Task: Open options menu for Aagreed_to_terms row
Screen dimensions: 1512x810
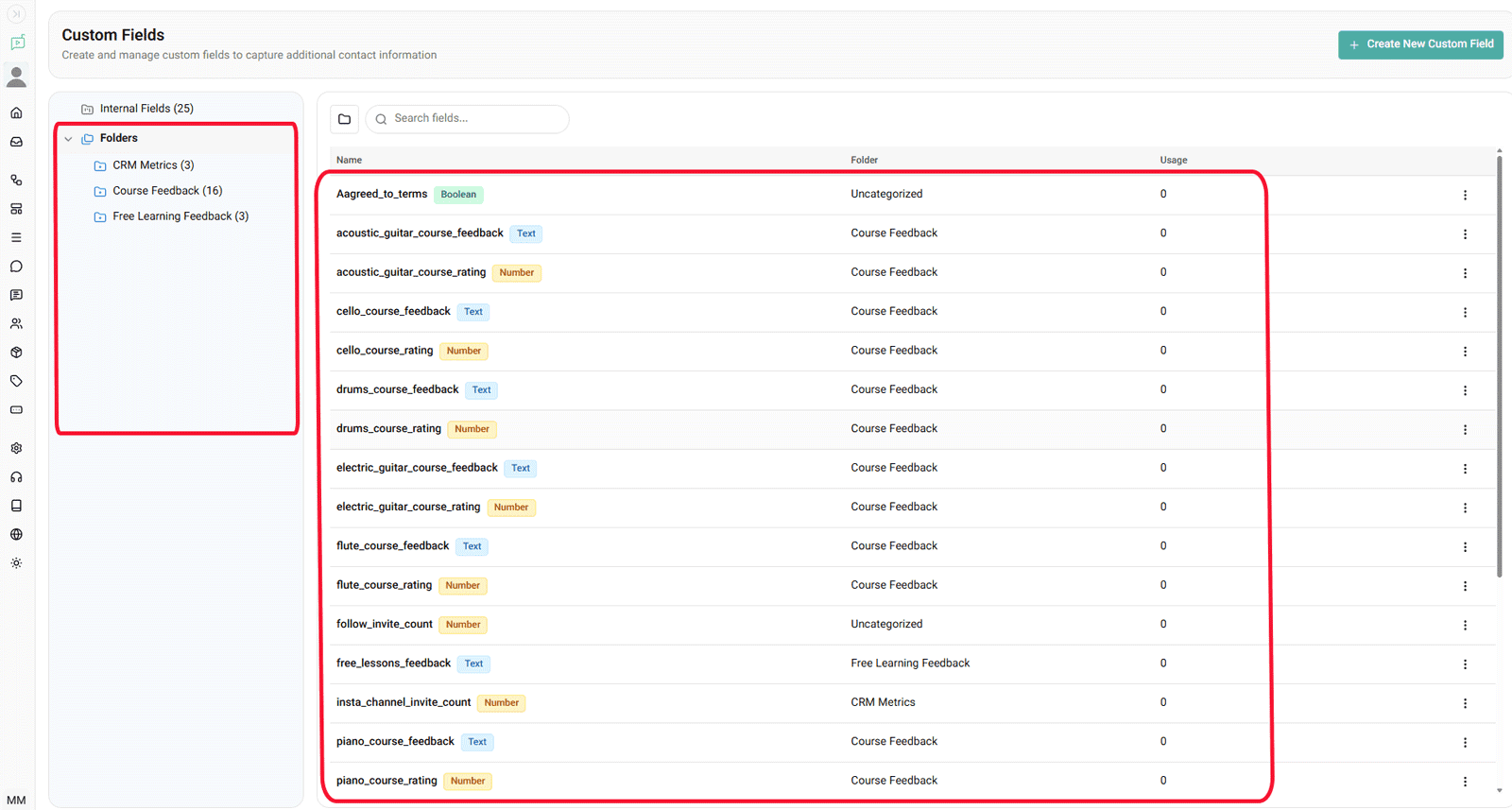Action: 1465,195
